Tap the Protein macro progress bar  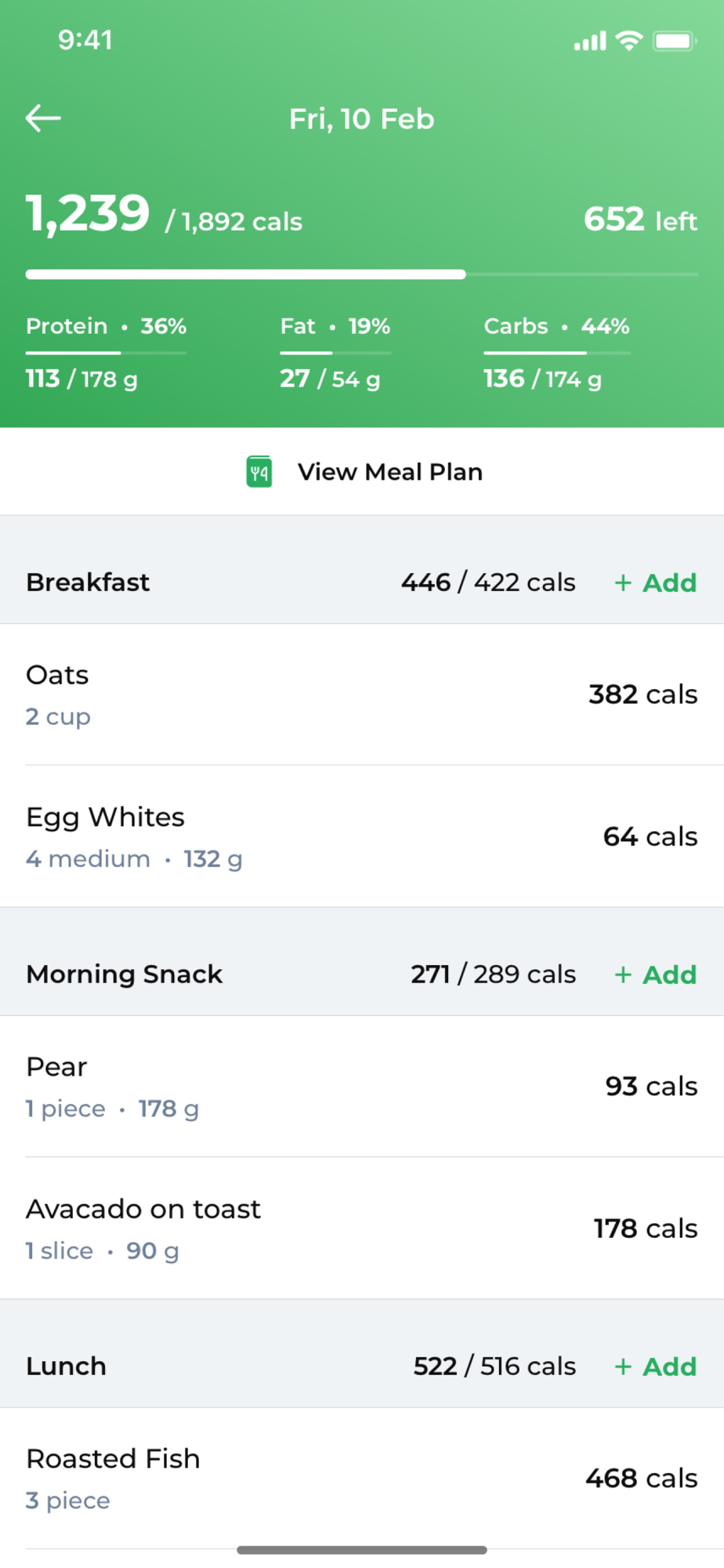click(x=106, y=353)
